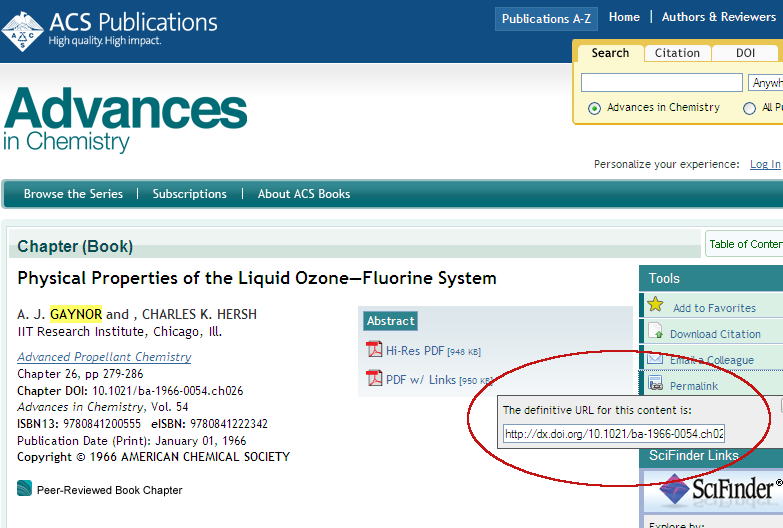This screenshot has width=783, height=528.
Task: Click the Email a Colleague link
Action: point(712,360)
